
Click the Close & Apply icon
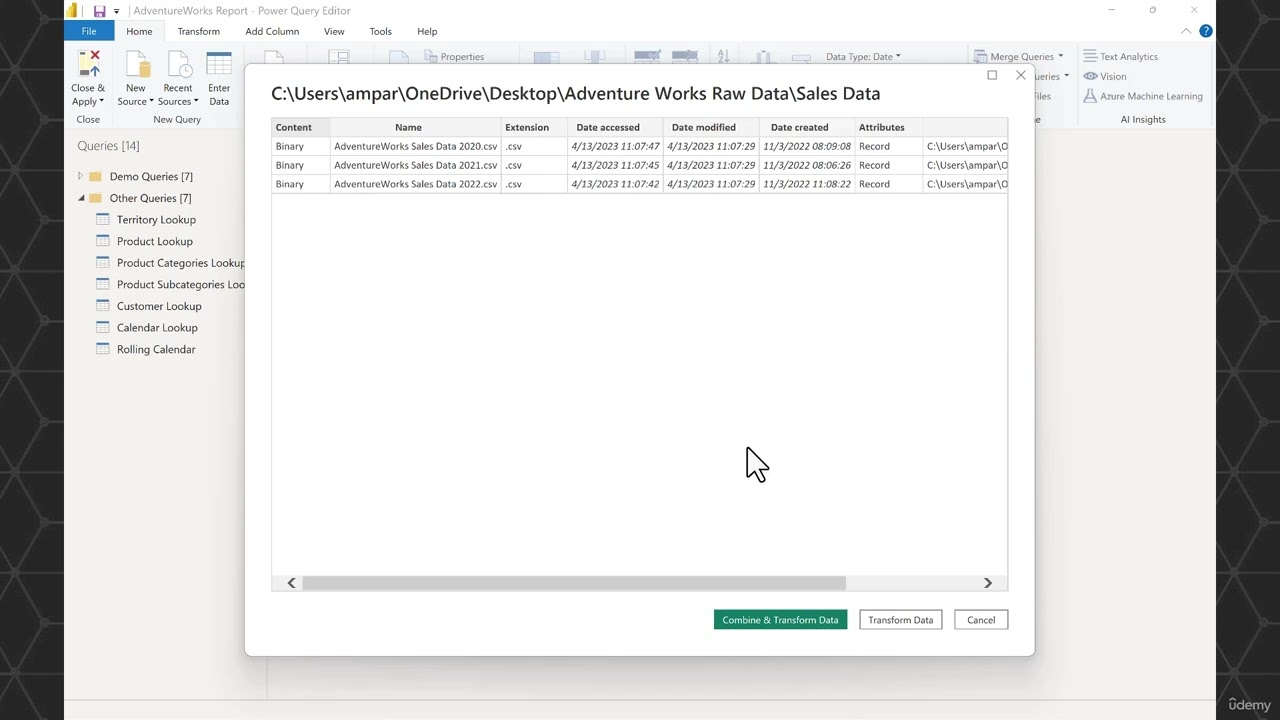click(89, 64)
